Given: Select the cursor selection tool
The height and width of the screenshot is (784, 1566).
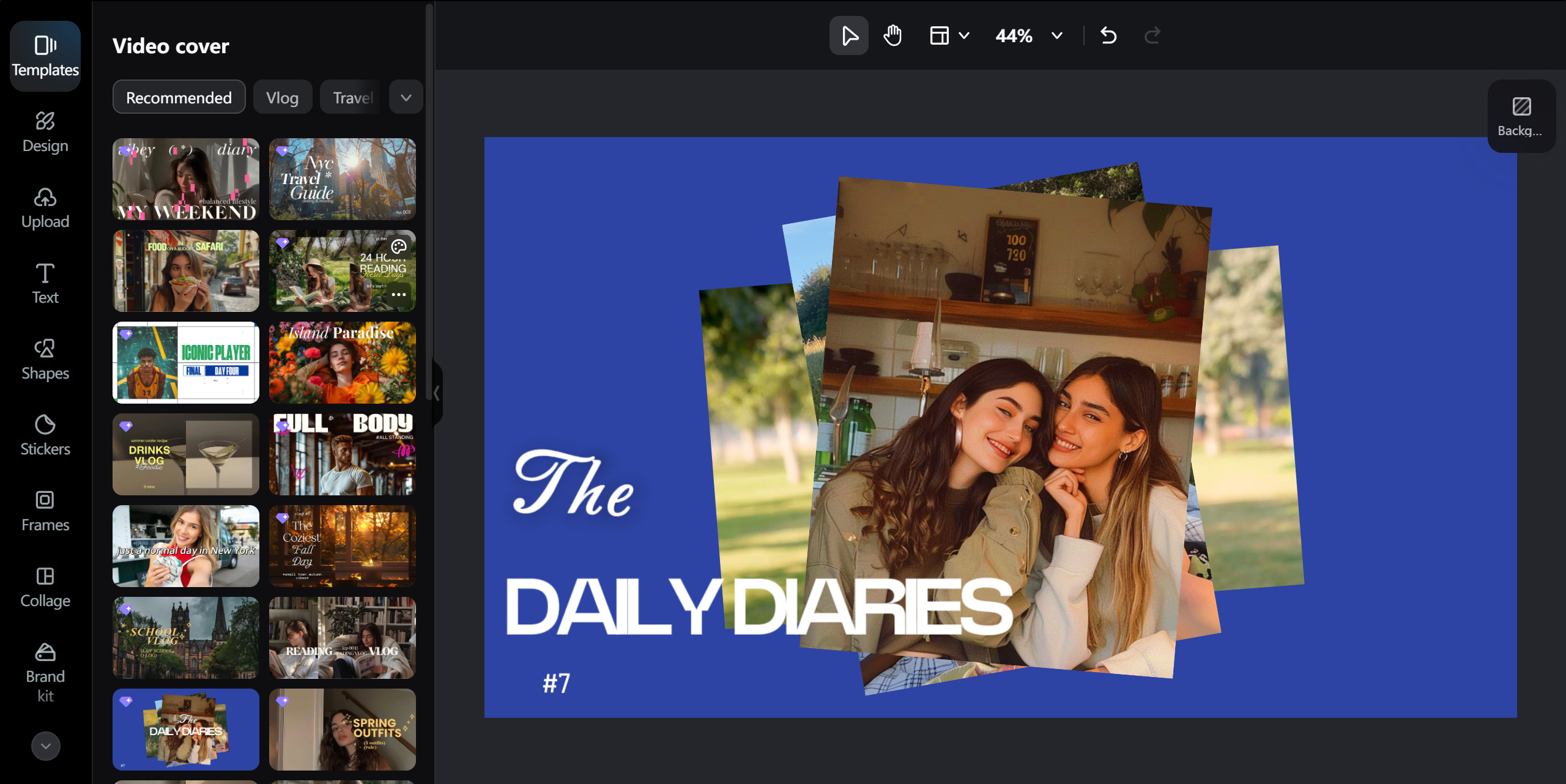Looking at the screenshot, I should click(x=848, y=35).
